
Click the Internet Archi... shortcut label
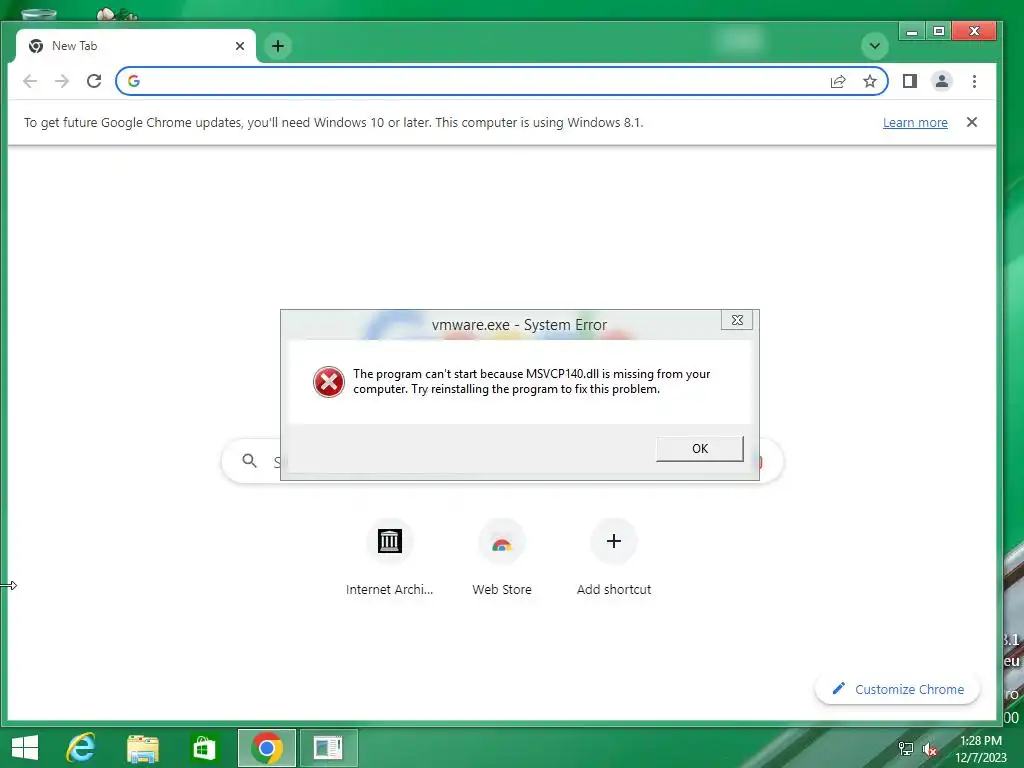point(389,590)
